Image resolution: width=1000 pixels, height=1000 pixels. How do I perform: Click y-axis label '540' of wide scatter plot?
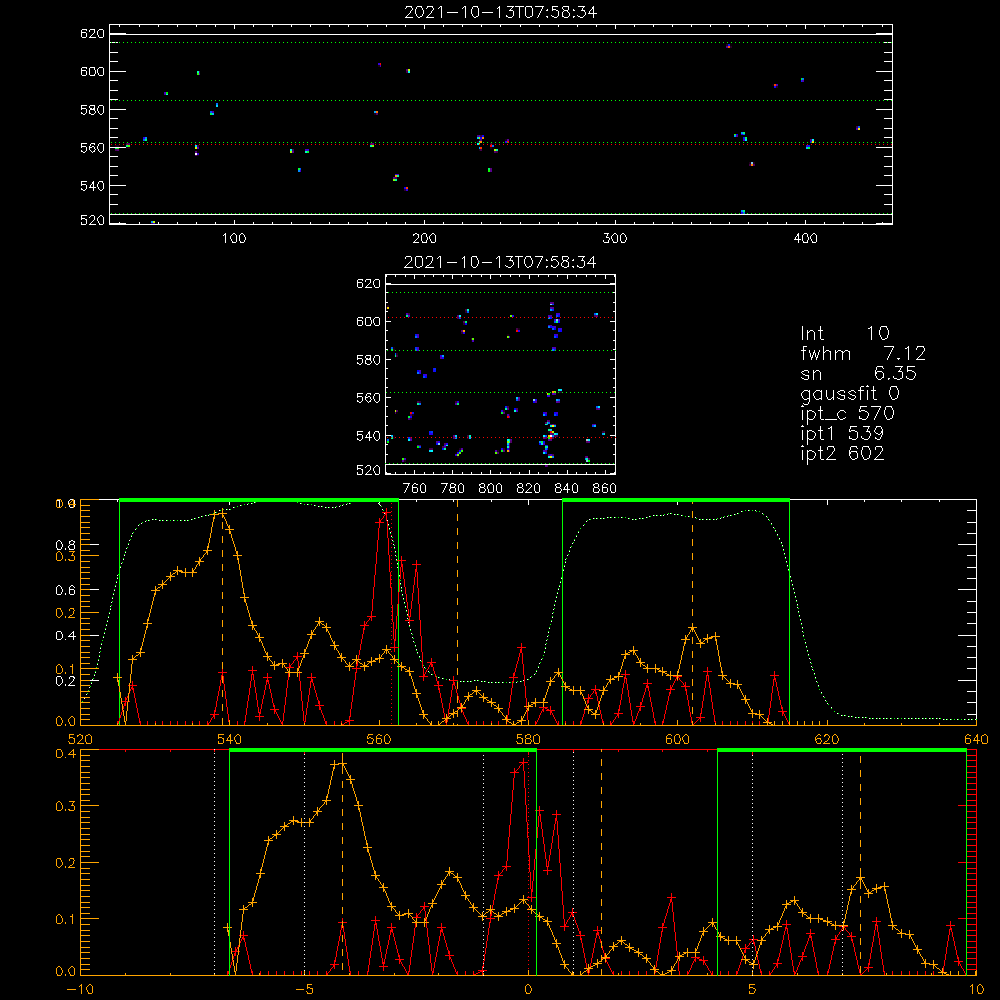pos(92,186)
